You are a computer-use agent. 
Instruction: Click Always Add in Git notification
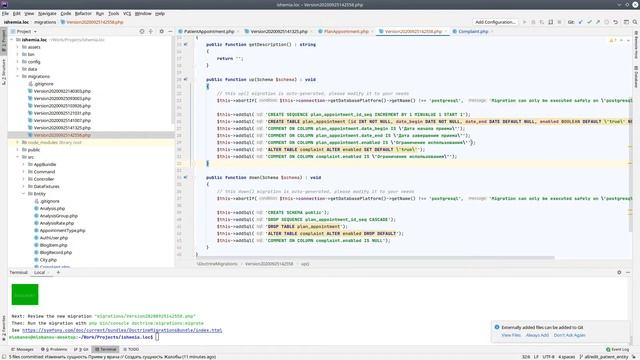click(537, 335)
